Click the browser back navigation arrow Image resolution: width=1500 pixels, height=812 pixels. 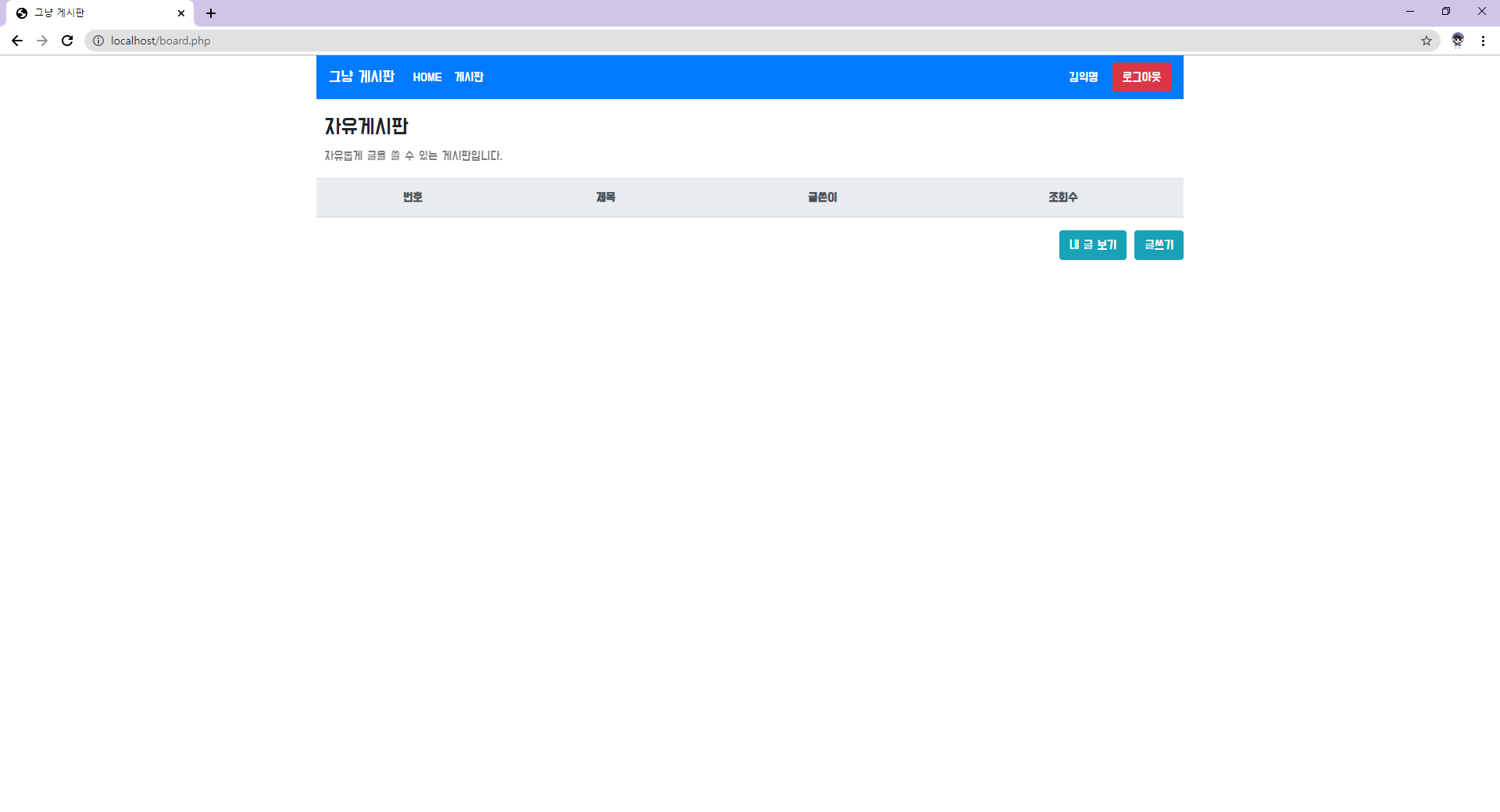17,41
